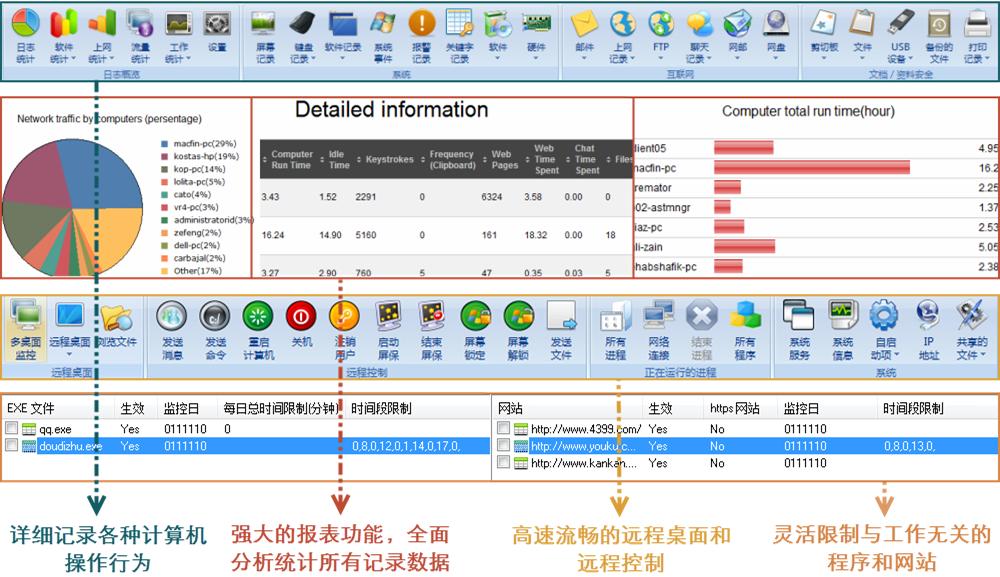Sort by Keystrokes column header

[385, 159]
